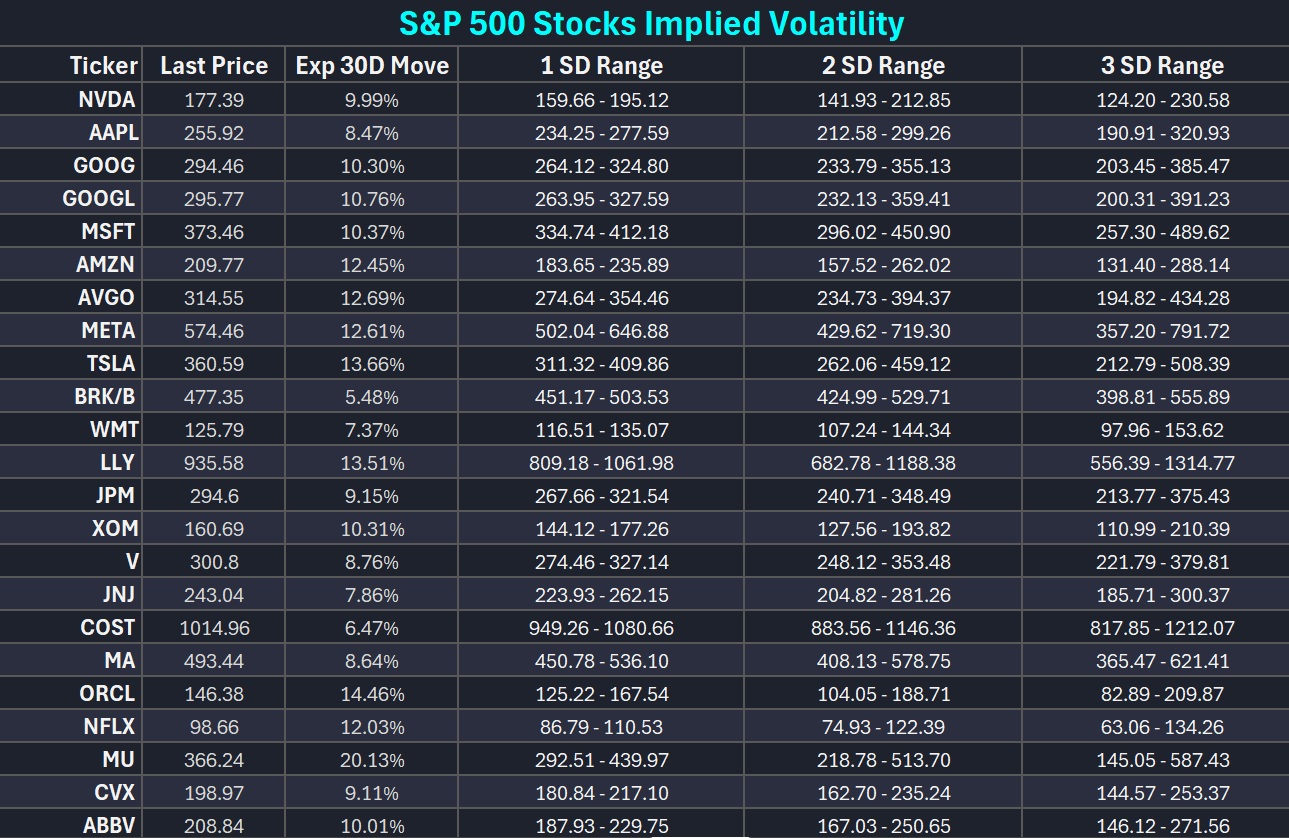
Task: Select LLY 1 SD range cell
Action: pyautogui.click(x=601, y=463)
